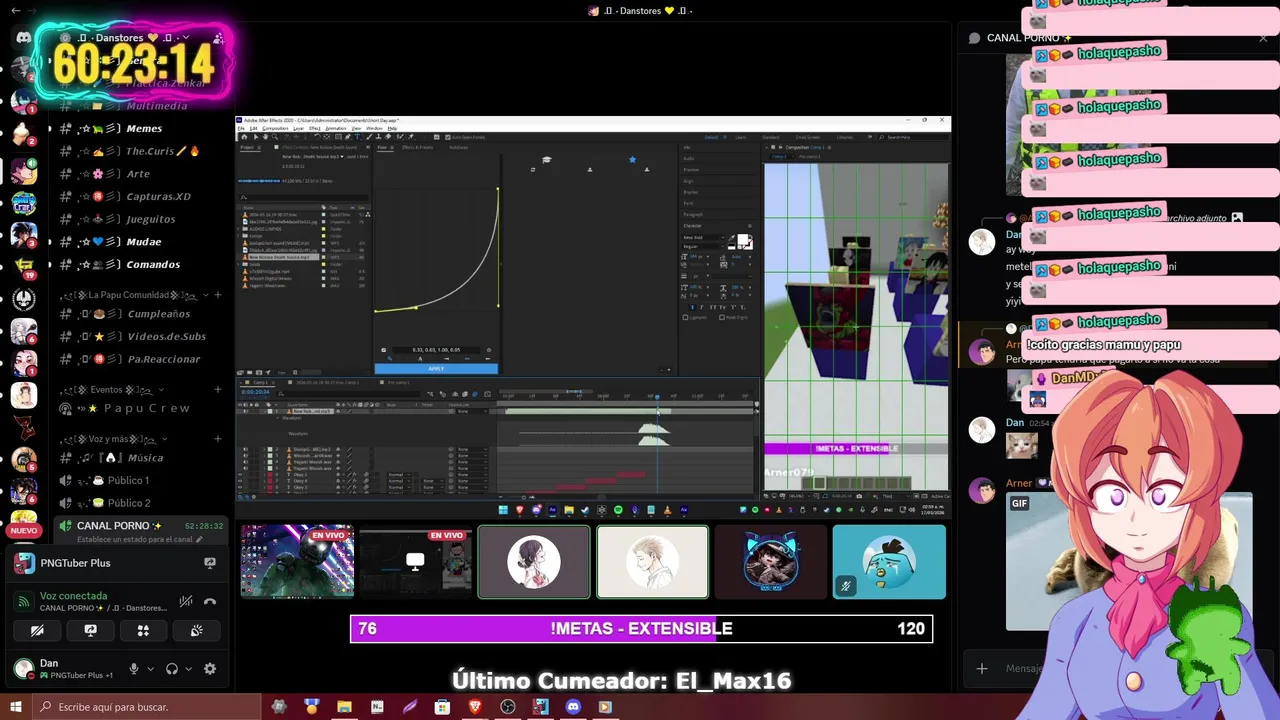This screenshot has width=1280, height=720.
Task: Open Discord from taskbar
Action: (573, 707)
